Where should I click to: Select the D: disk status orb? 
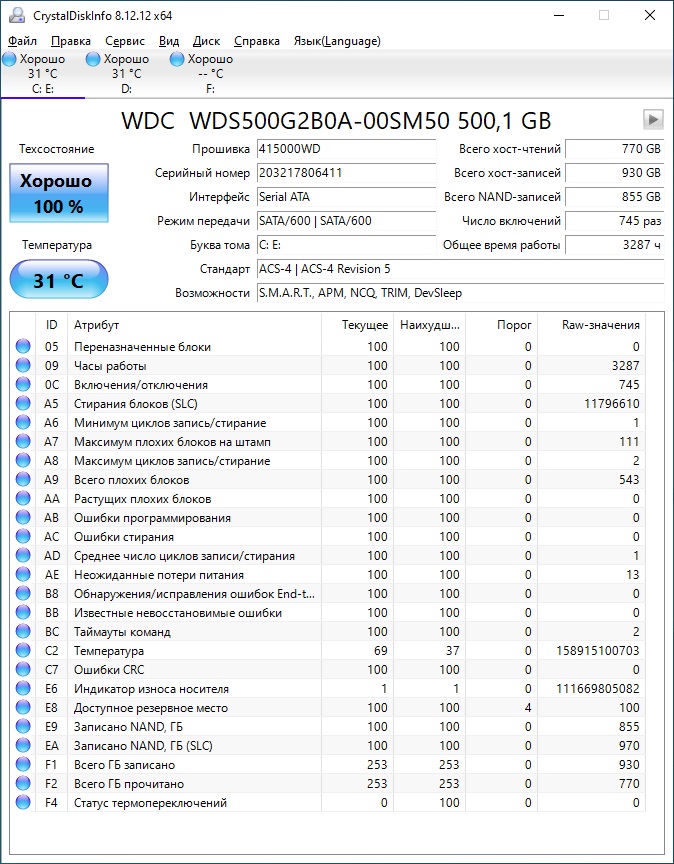click(x=94, y=60)
